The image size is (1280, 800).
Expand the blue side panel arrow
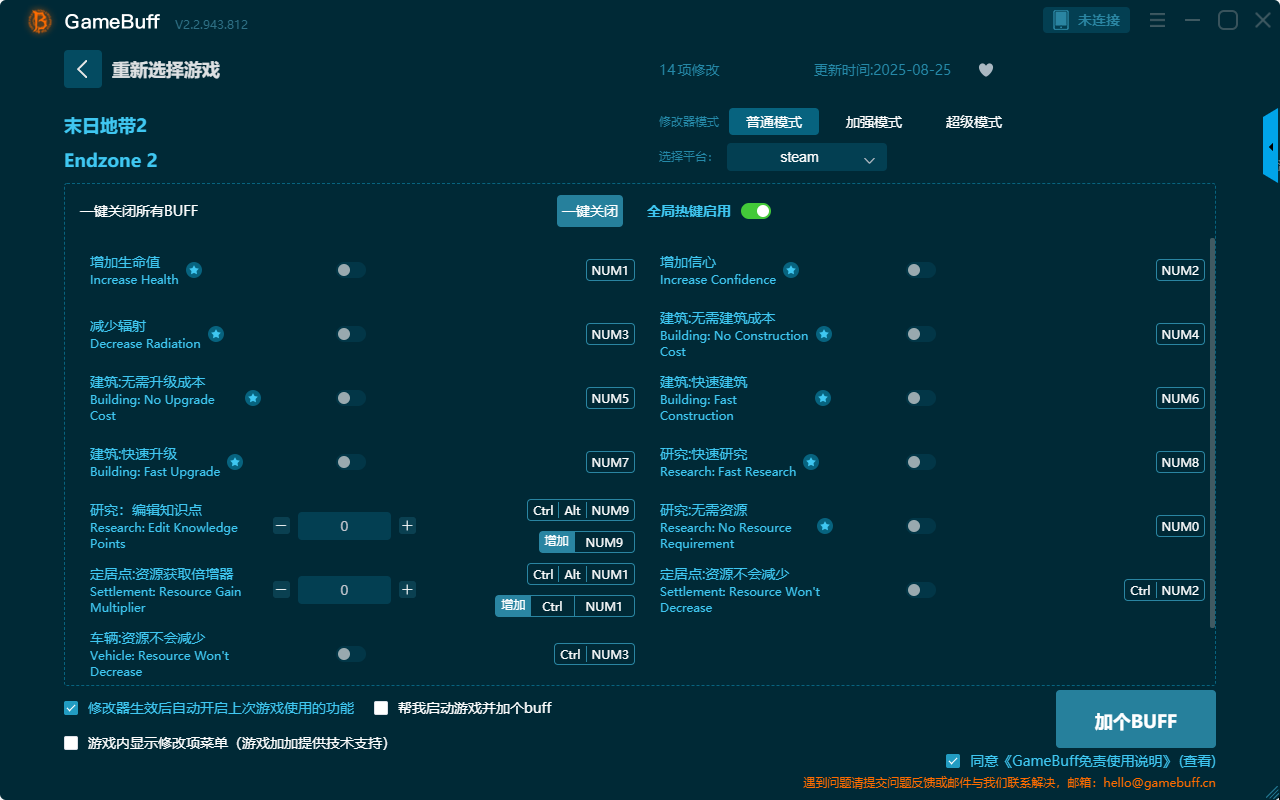pyautogui.click(x=1271, y=146)
